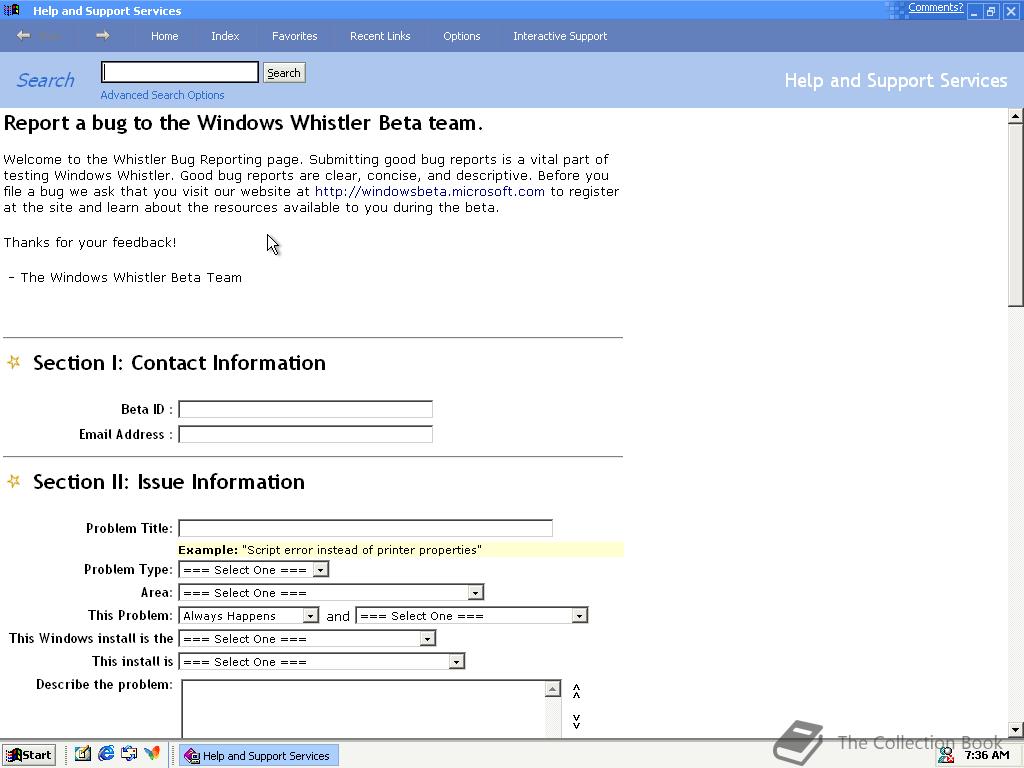This screenshot has width=1024, height=768.
Task: Click the Section I: Contact Information heading
Action: pos(180,362)
